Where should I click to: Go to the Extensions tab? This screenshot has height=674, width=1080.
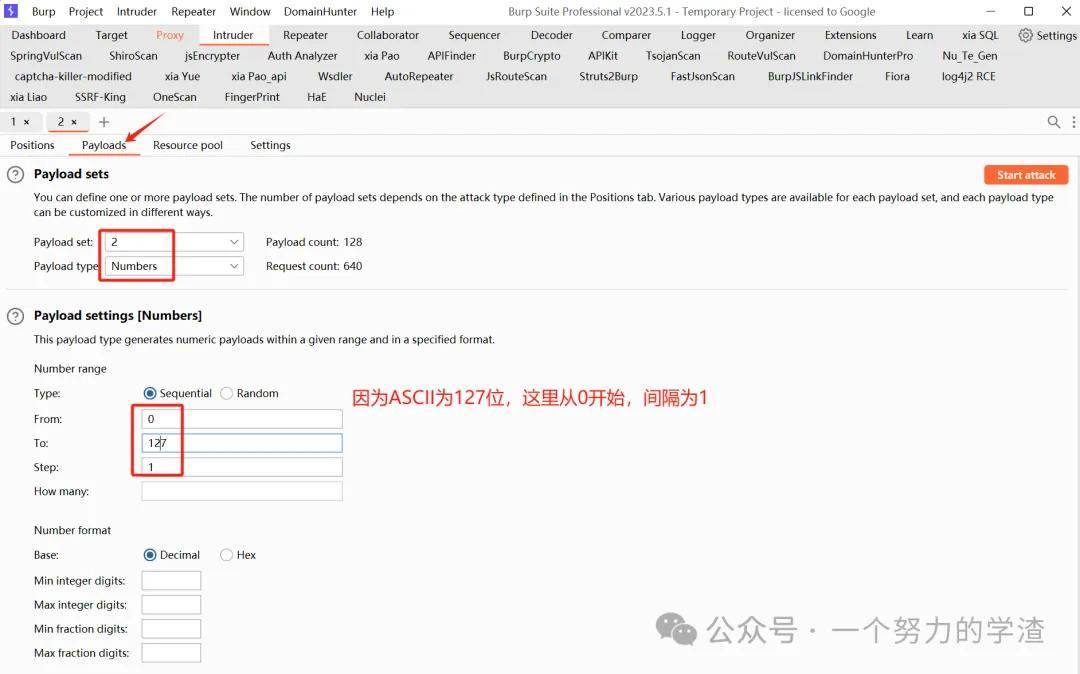(x=851, y=35)
